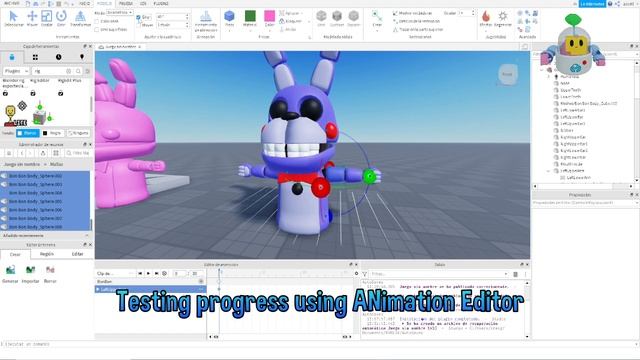Switch to the PRUEBA ribbon tab
640x360 pixels.
125,3
